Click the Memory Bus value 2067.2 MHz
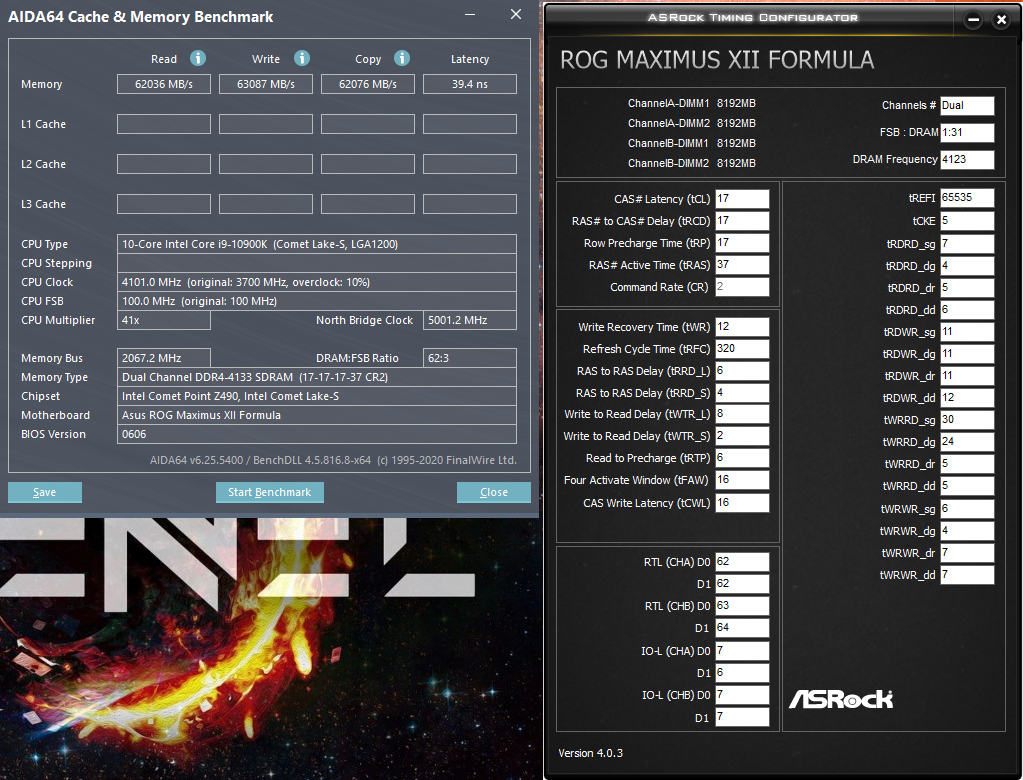The width and height of the screenshot is (1023, 780). pyautogui.click(x=164, y=358)
